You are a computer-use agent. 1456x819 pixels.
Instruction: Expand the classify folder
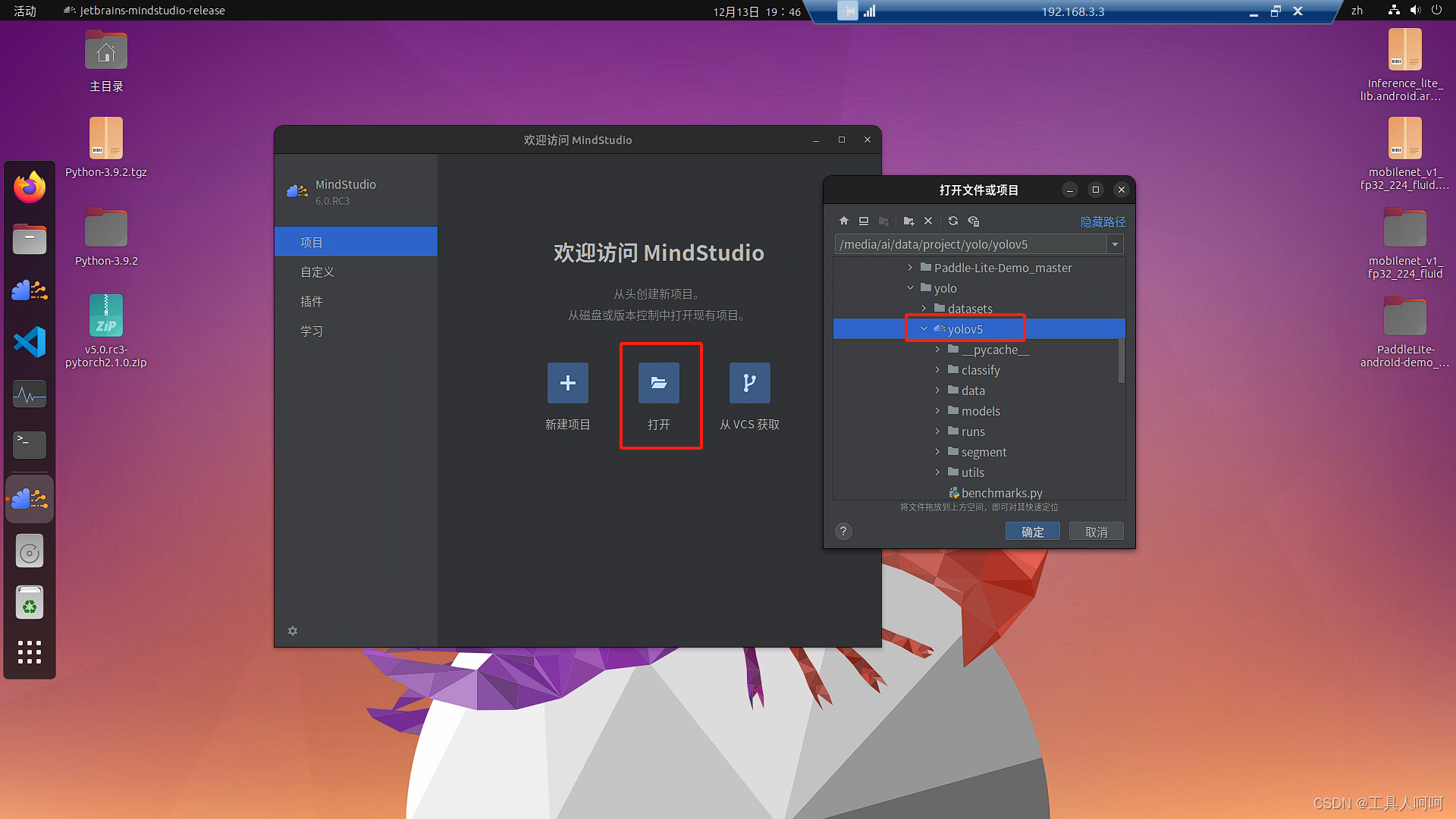click(x=937, y=370)
